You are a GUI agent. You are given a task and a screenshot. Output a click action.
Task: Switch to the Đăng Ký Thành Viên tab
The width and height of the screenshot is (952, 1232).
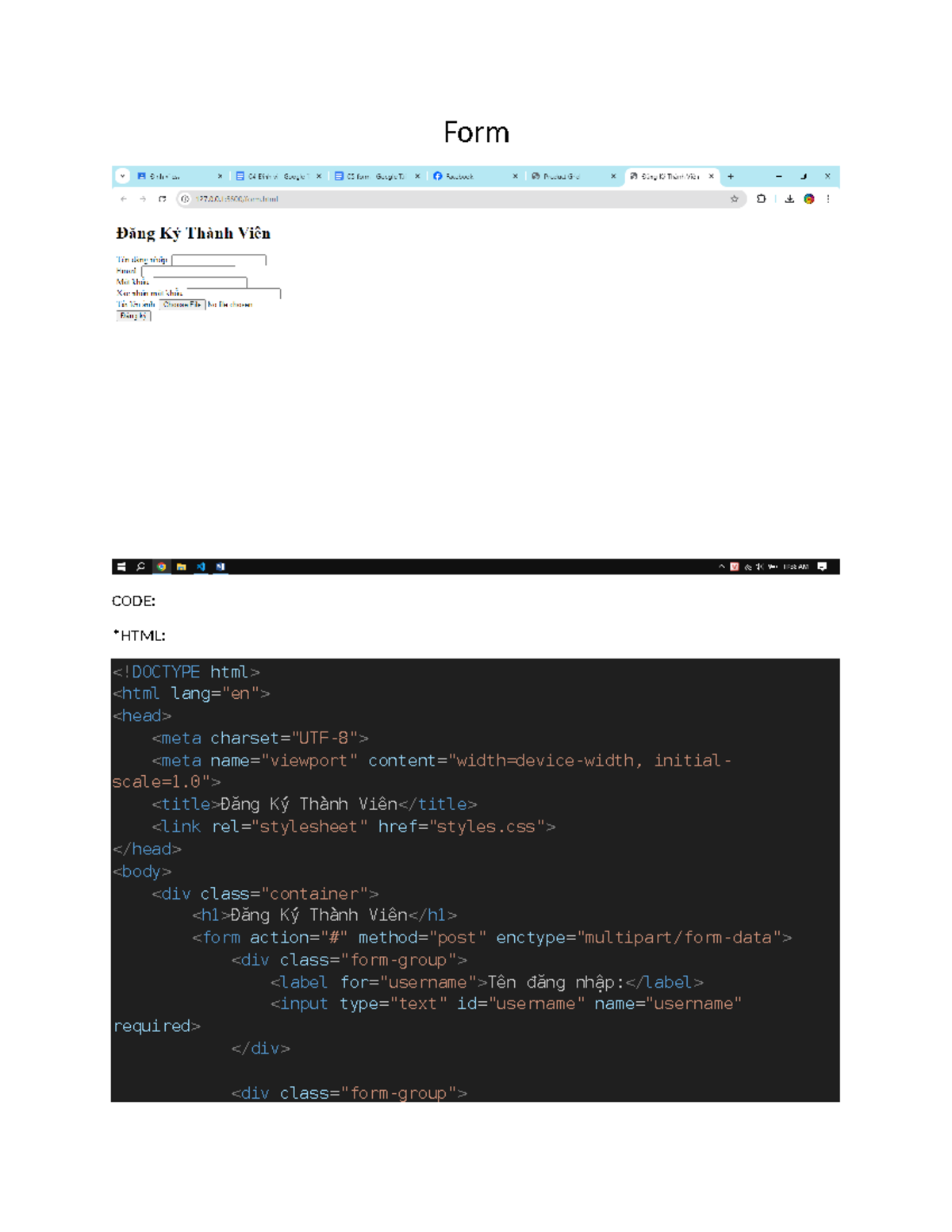672,176
